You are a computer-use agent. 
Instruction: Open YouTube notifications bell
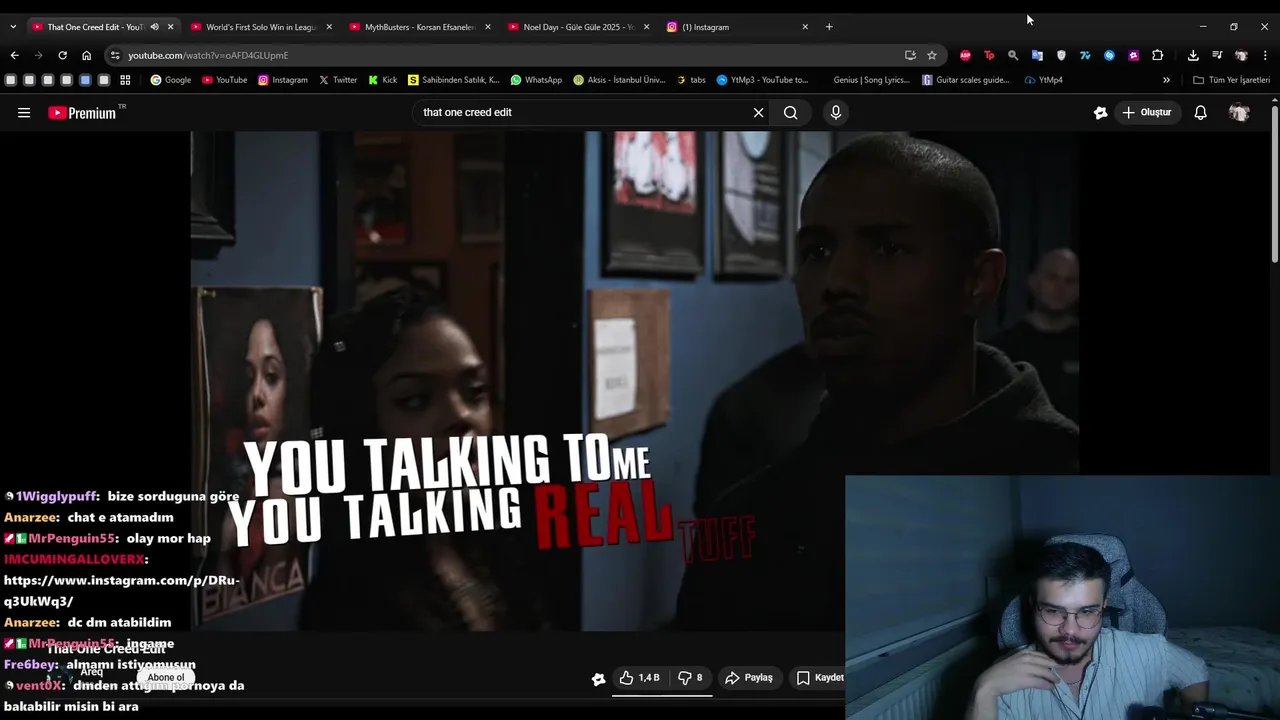tap(1200, 113)
